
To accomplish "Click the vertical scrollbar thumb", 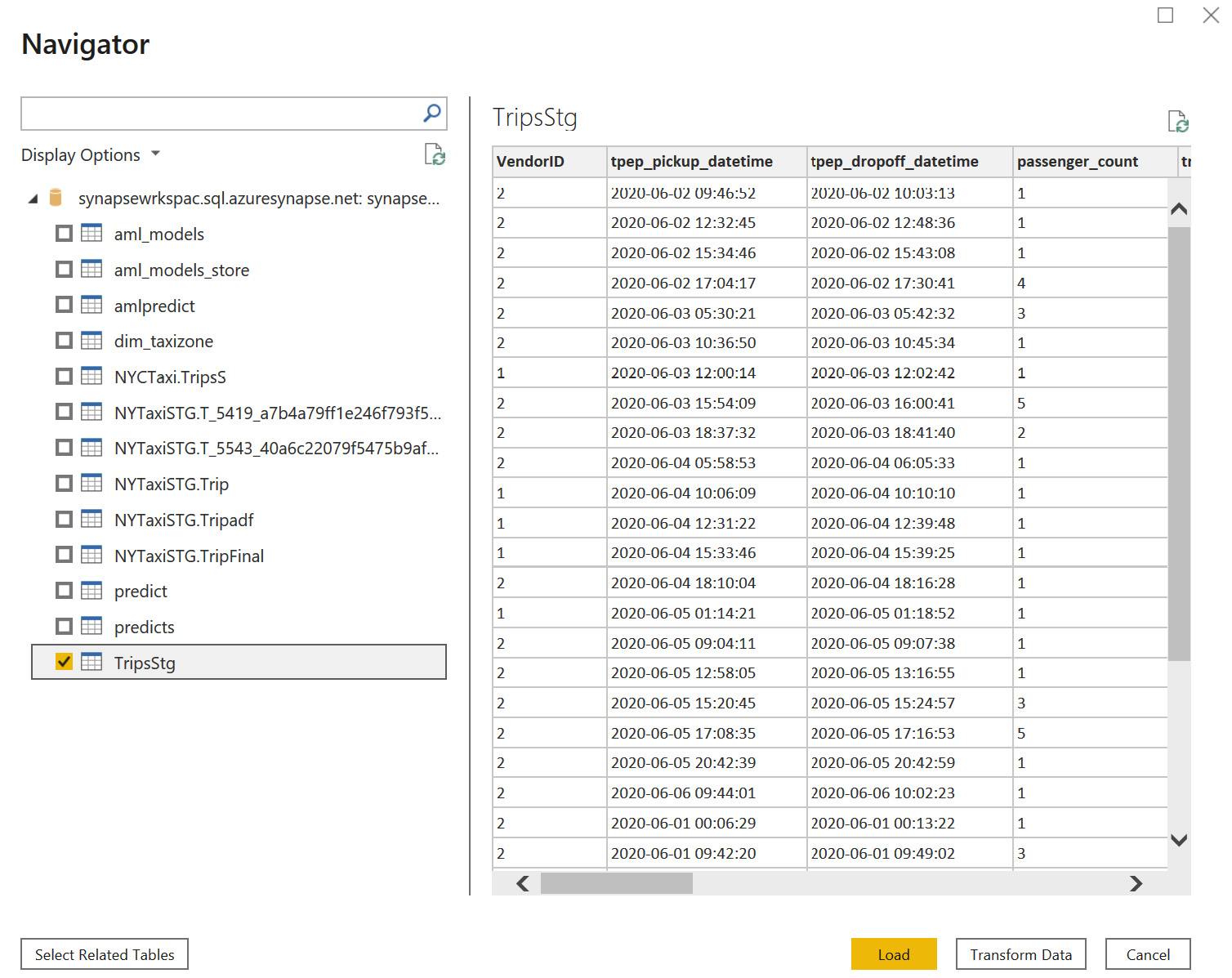I will [x=1179, y=444].
